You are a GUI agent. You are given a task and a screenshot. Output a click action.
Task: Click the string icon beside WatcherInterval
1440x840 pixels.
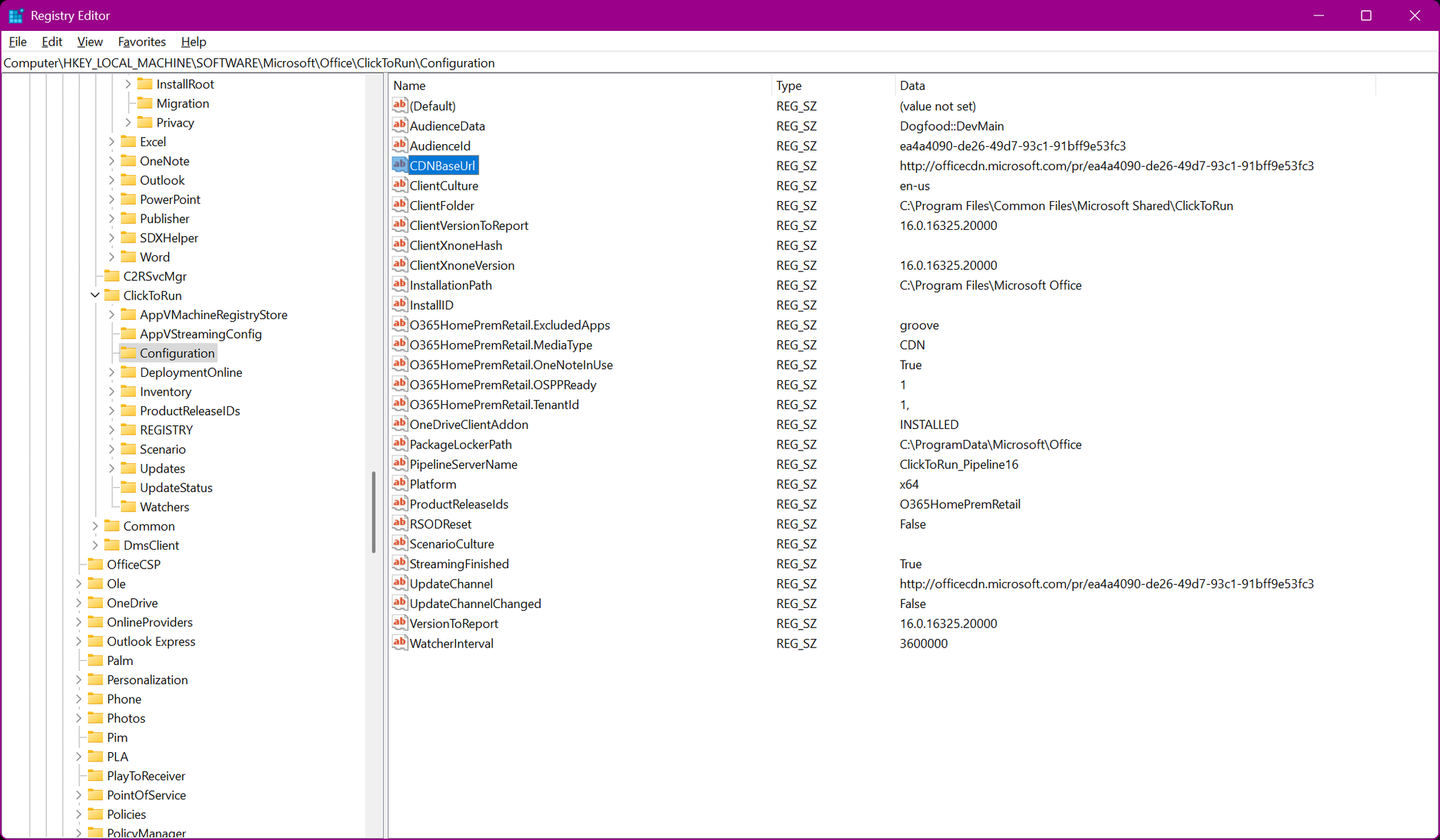pos(399,643)
